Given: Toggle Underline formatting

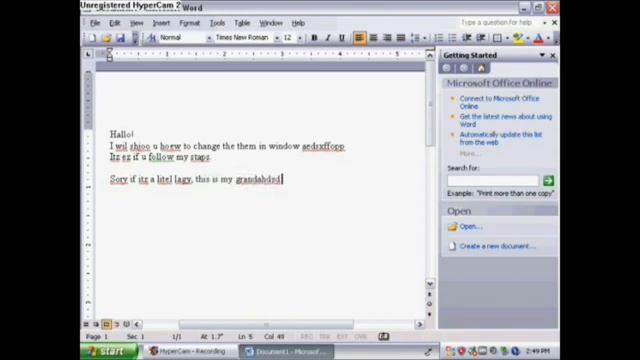Looking at the screenshot, I should [342, 38].
